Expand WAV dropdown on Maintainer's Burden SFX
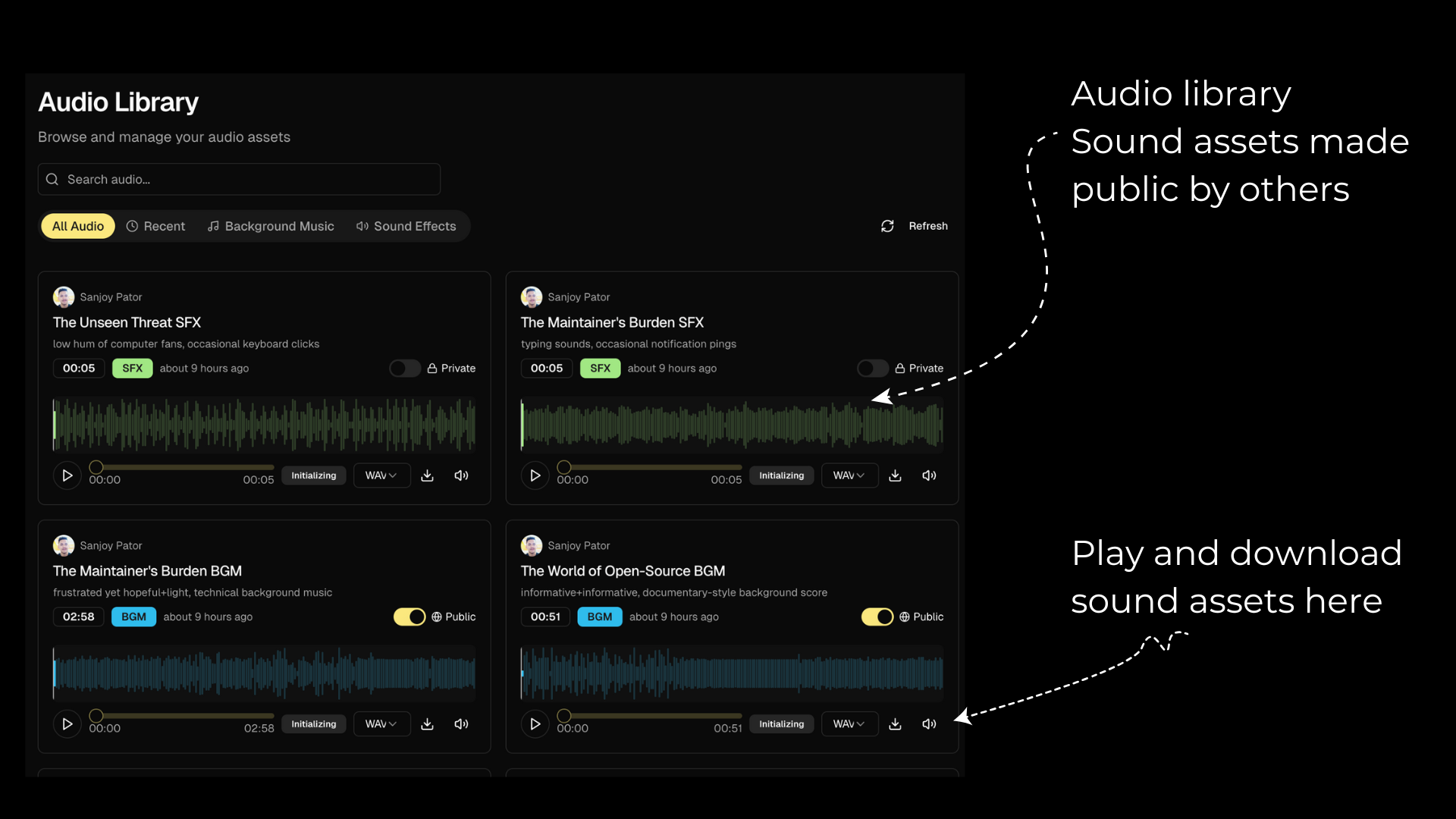Viewport: 1456px width, 819px height. click(849, 475)
